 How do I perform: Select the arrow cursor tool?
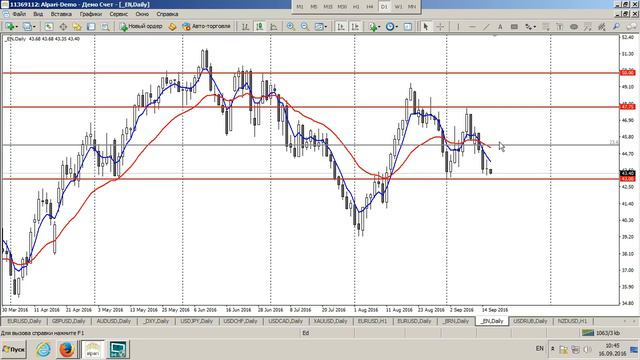[x=426, y=27]
